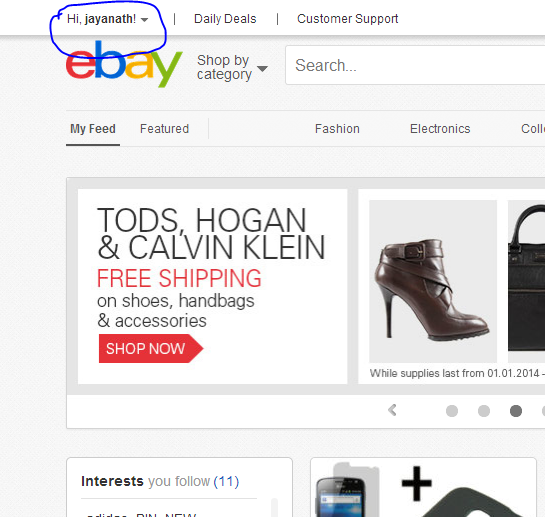Switch to the Featured tab
Viewport: 545px width, 517px height.
(164, 129)
